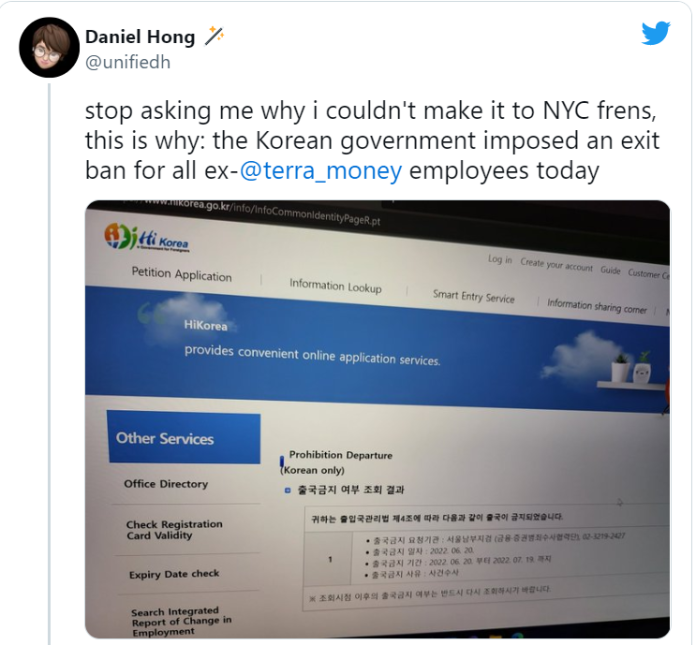Click Create your account
This screenshot has height=645, width=696.
pyautogui.click(x=556, y=265)
